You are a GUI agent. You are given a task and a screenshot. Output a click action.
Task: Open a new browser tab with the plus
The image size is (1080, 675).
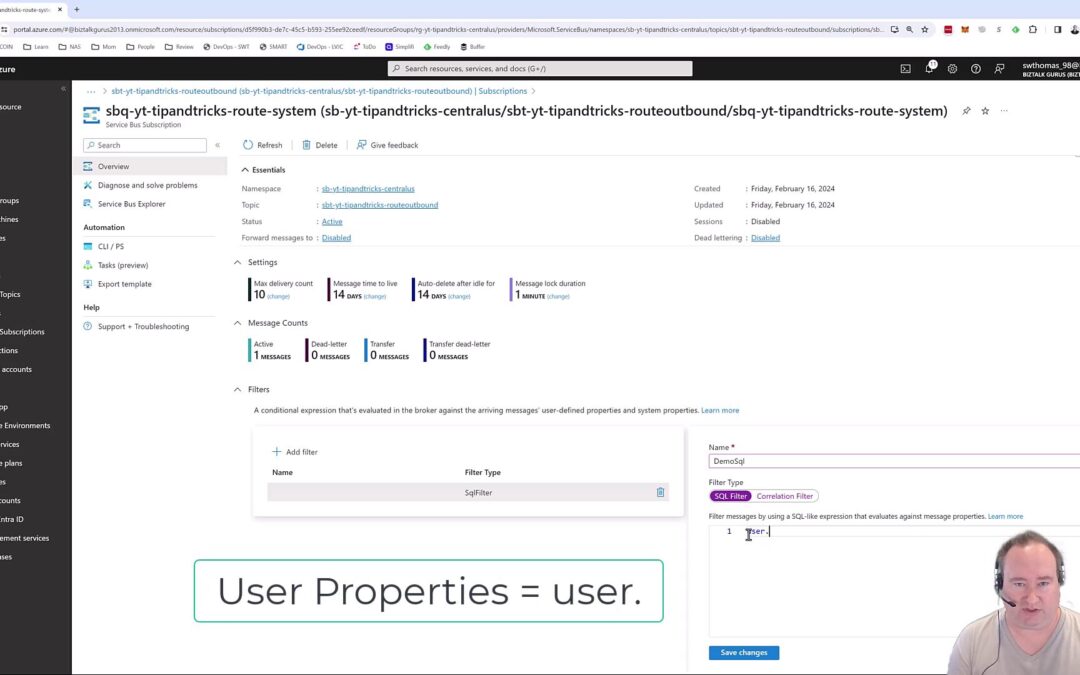coord(76,10)
